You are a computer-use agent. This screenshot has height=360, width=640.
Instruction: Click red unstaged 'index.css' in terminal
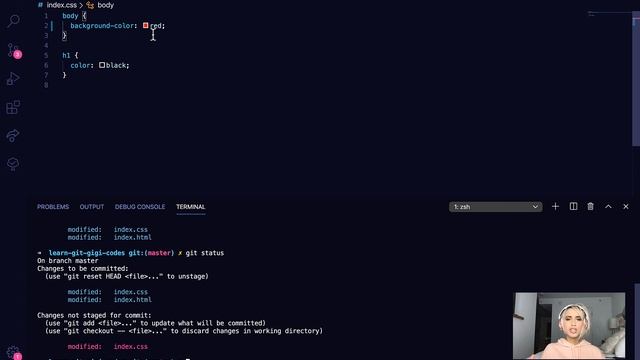(x=131, y=347)
